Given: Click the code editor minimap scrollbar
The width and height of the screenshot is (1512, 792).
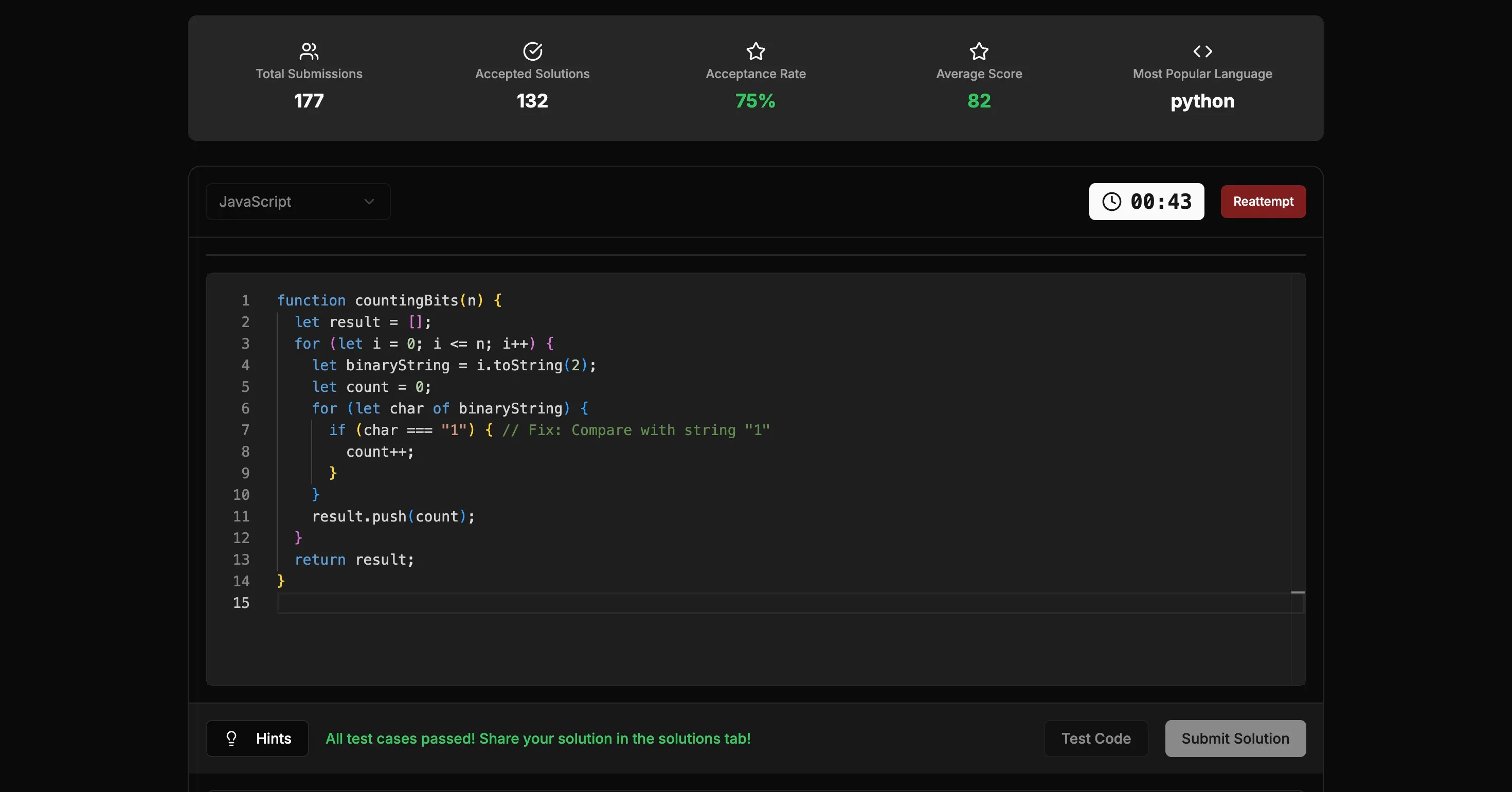Looking at the screenshot, I should (x=1299, y=479).
